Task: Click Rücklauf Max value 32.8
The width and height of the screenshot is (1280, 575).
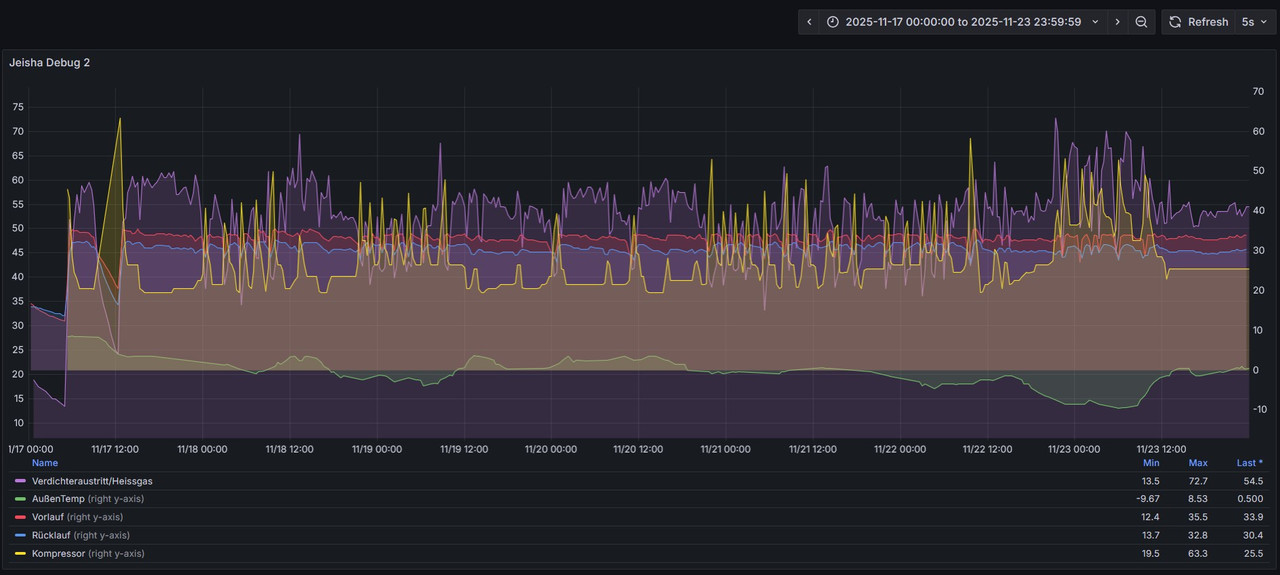Action: pos(1198,535)
